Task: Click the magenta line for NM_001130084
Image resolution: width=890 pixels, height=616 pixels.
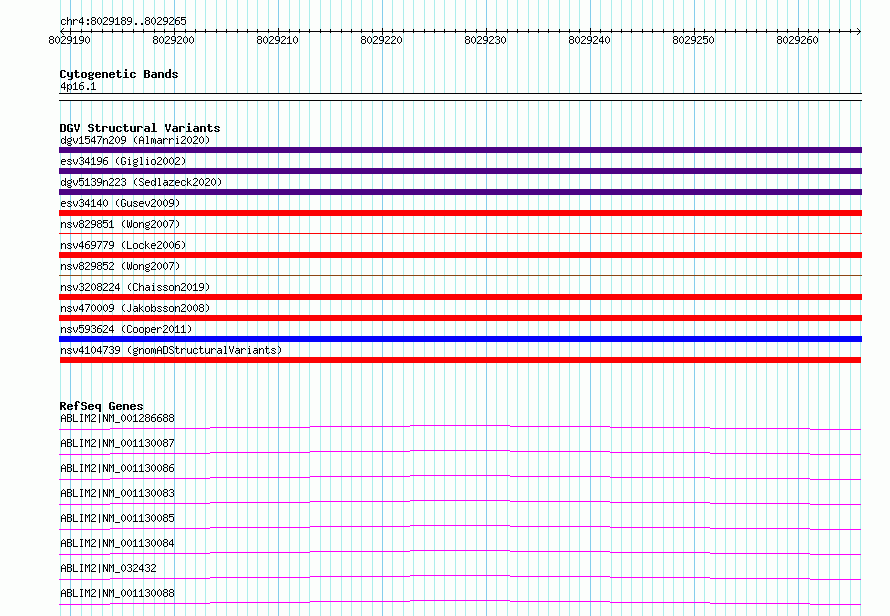Action: click(460, 552)
